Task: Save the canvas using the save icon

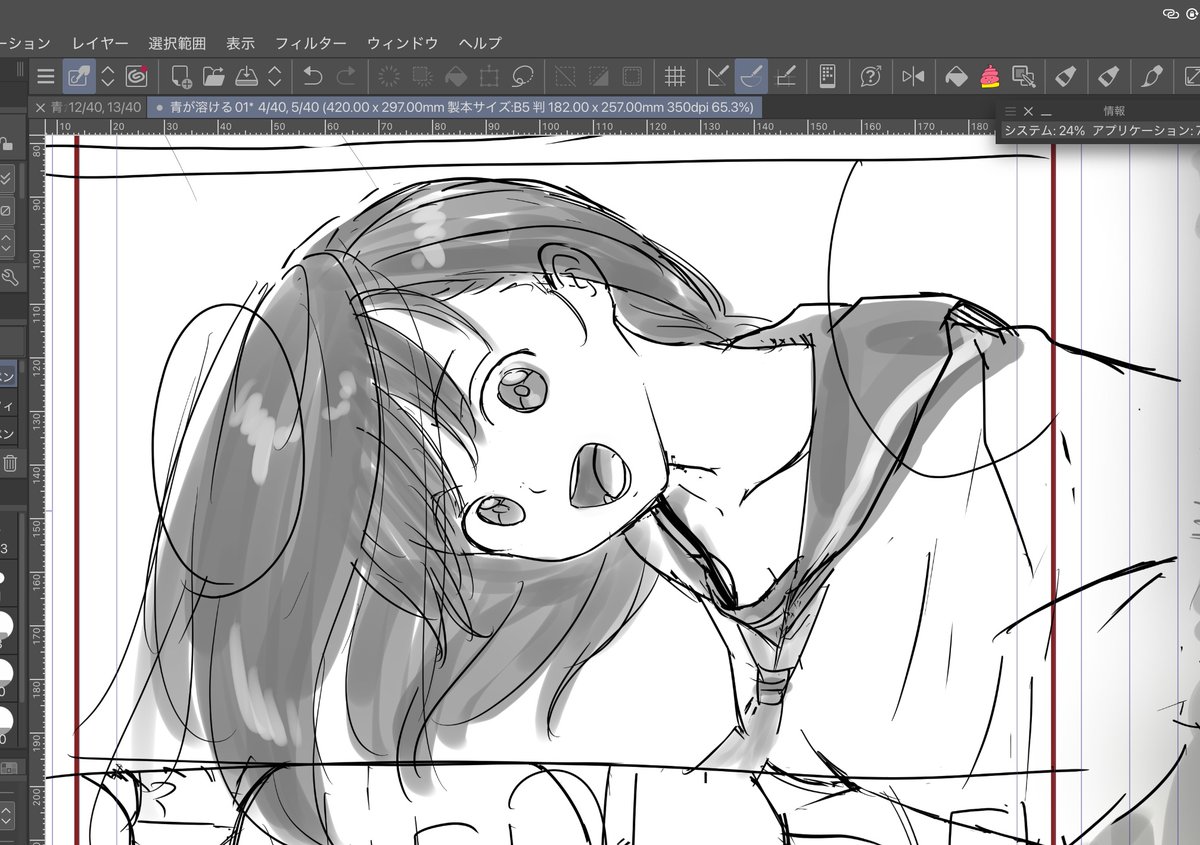Action: 247,76
